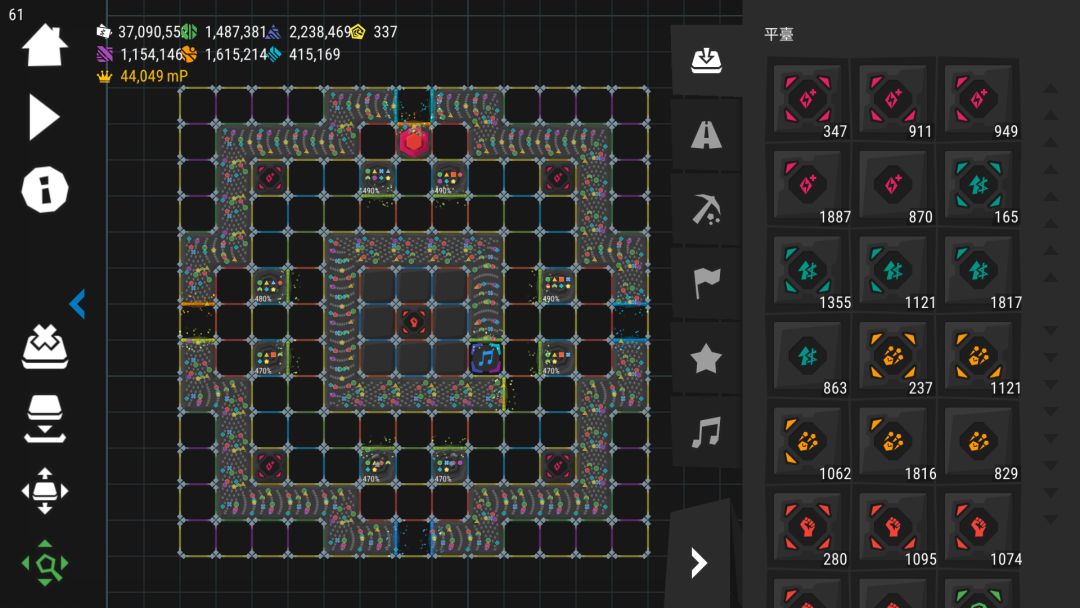This screenshot has height=608, width=1080.
Task: Choose the red fist tile with count 280
Action: tap(808, 527)
